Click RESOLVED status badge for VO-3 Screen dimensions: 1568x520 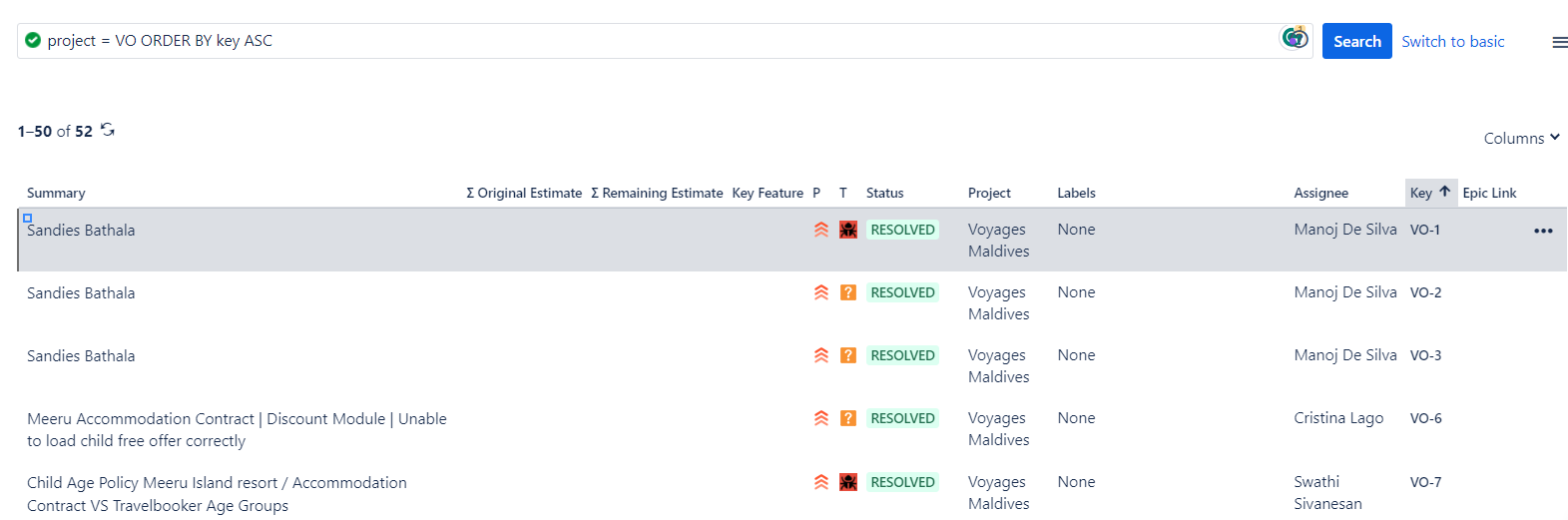(x=902, y=355)
